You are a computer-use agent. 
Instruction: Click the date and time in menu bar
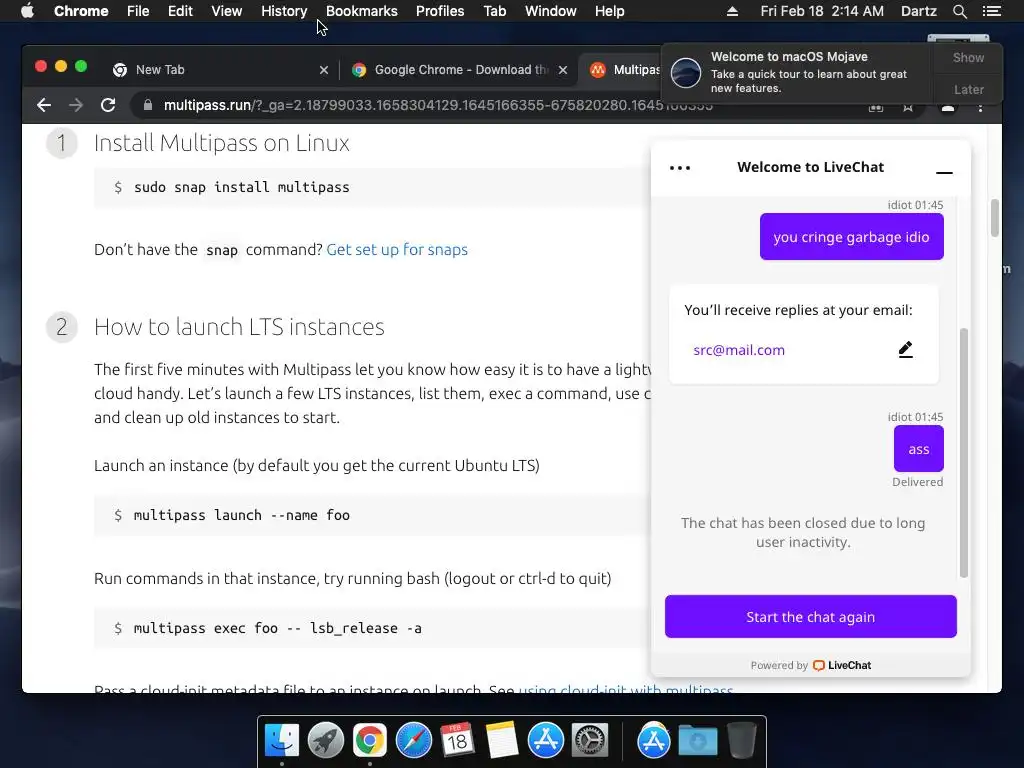coord(822,11)
